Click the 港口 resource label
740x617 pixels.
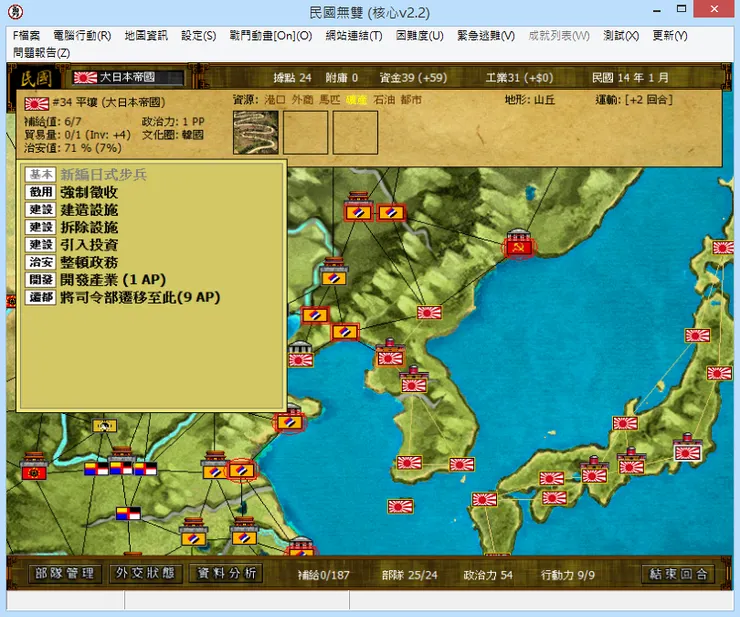[275, 100]
